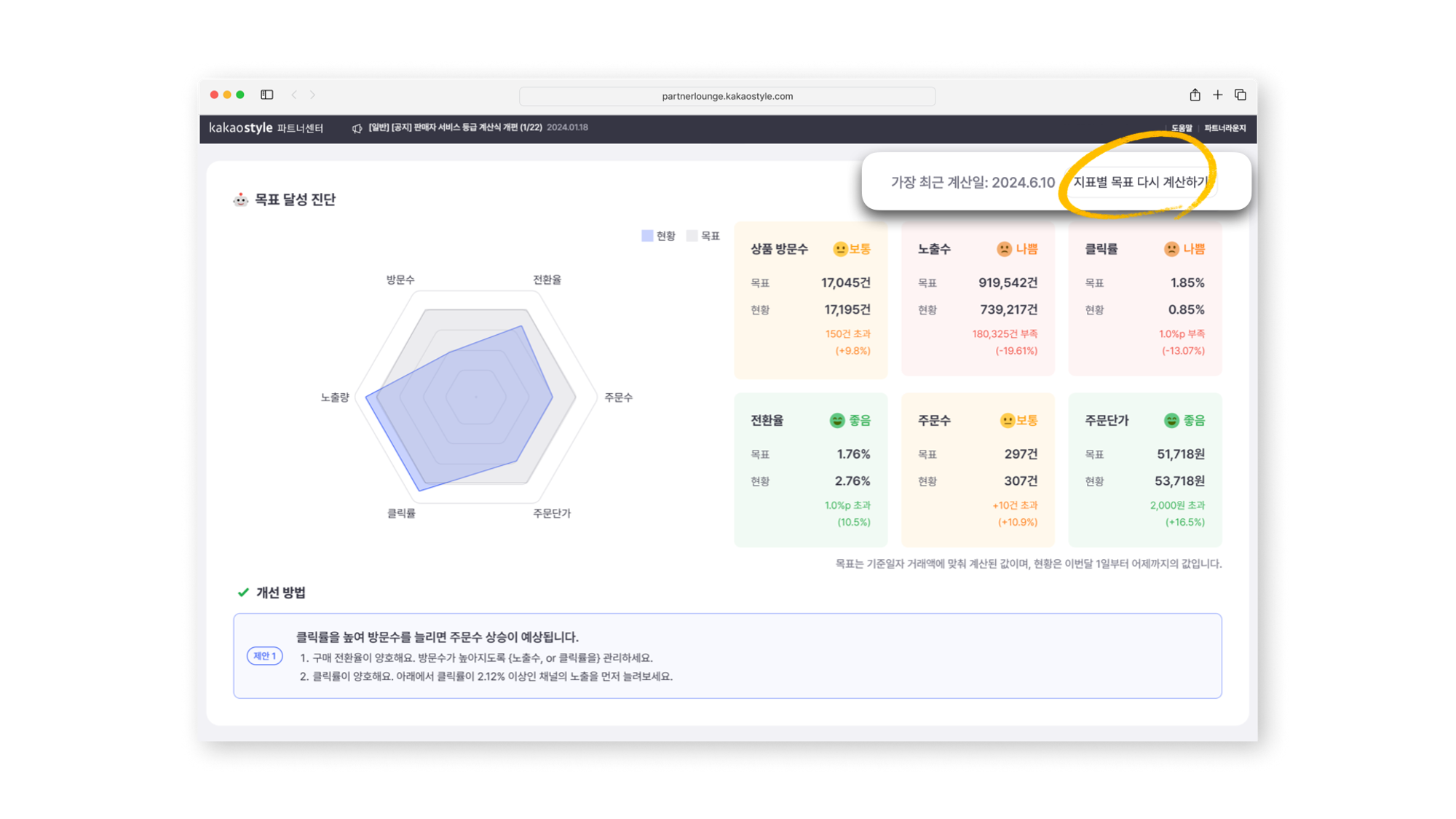Screen dimensions: 1456x819
Task: Click the Safari share icon
Action: point(1195,95)
